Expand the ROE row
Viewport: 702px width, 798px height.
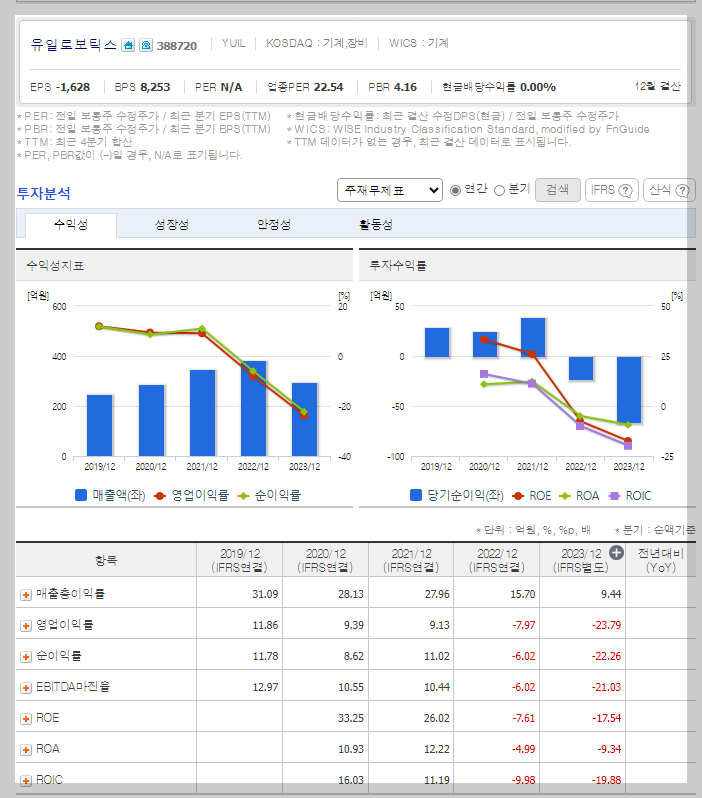click(26, 719)
